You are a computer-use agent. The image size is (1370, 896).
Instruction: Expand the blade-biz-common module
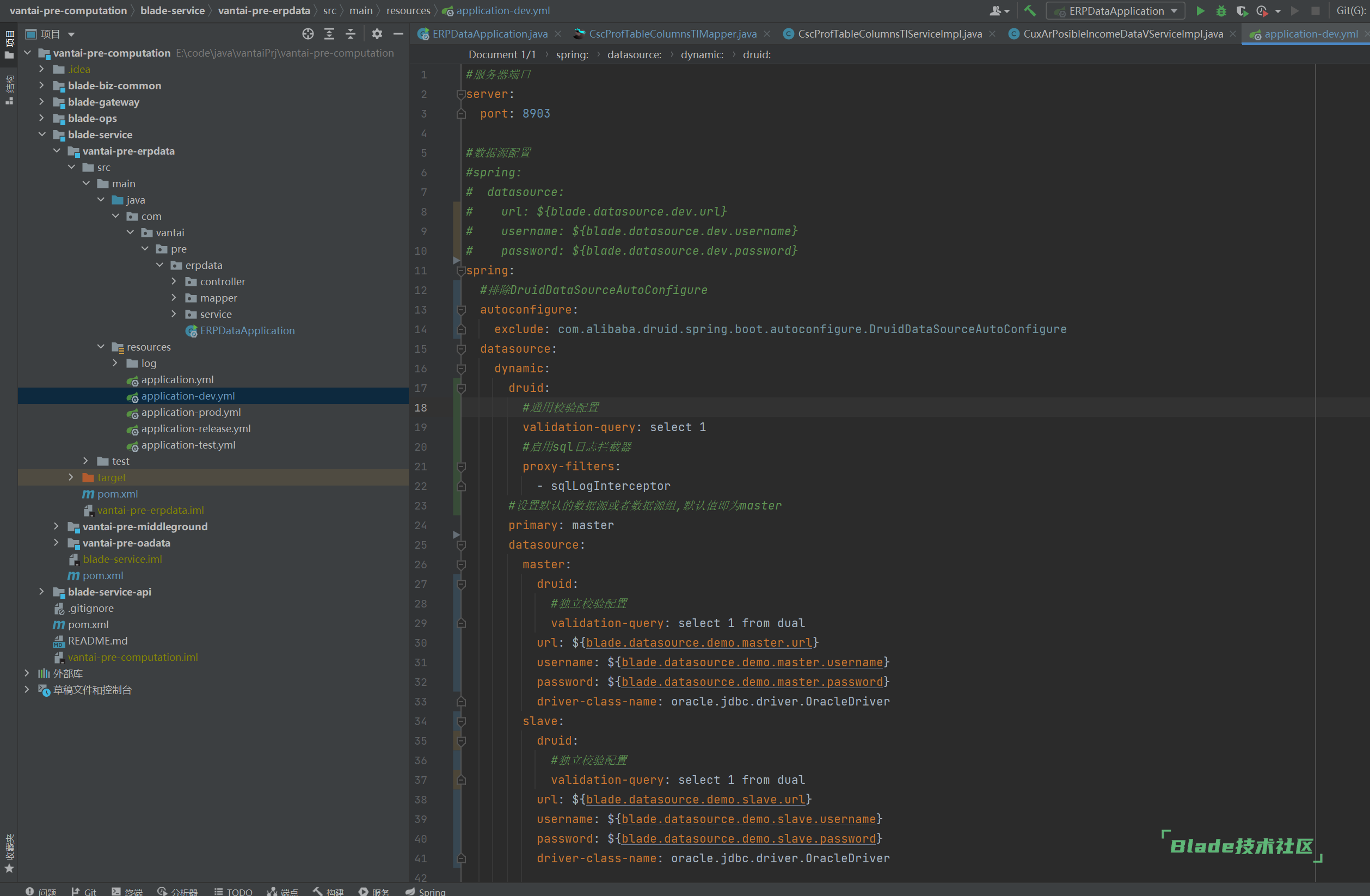(41, 85)
